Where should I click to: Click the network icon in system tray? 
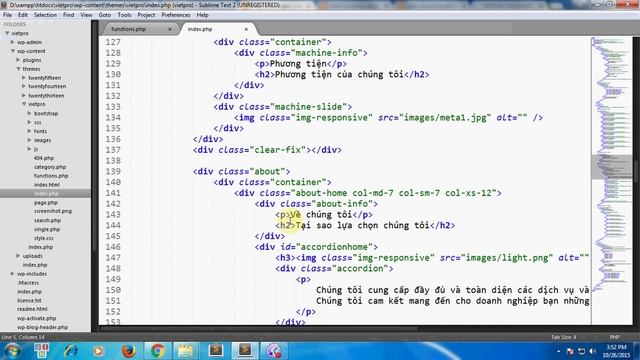[x=582, y=351]
